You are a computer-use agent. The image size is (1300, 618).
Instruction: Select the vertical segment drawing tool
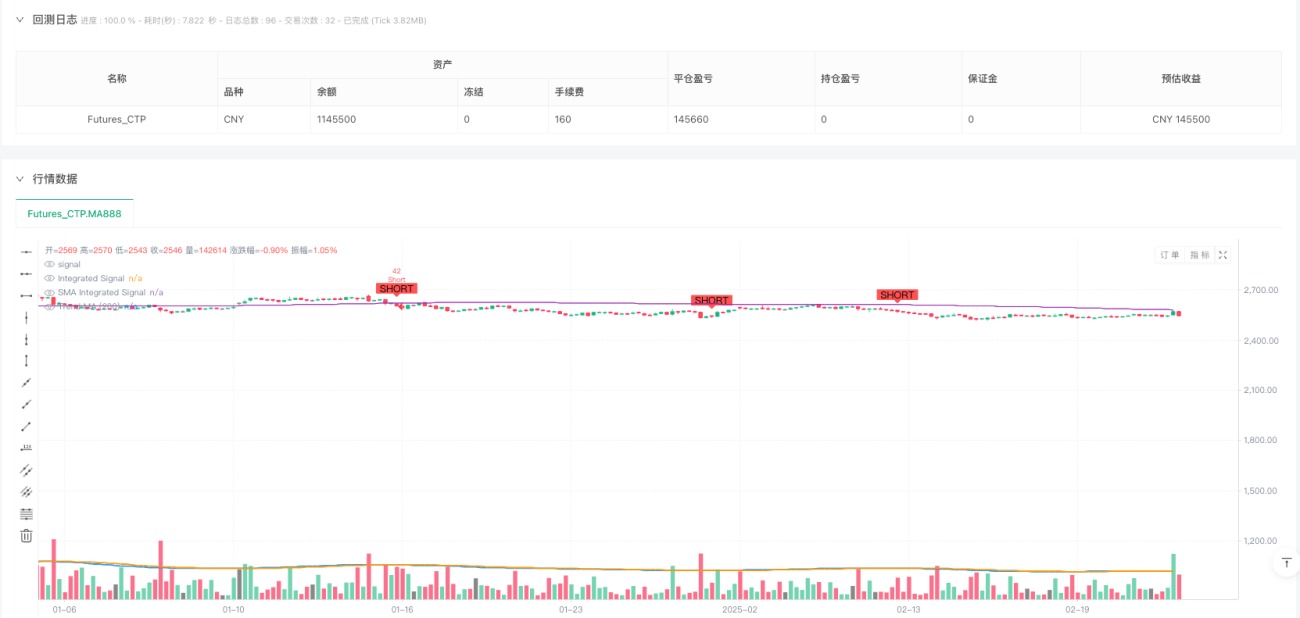pos(26,361)
